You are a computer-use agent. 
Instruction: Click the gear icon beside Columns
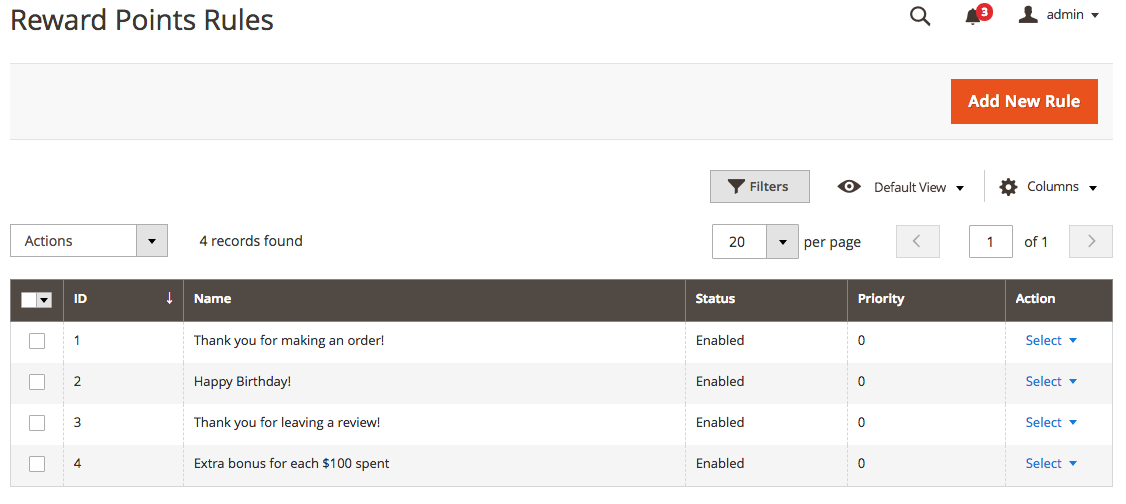1008,187
